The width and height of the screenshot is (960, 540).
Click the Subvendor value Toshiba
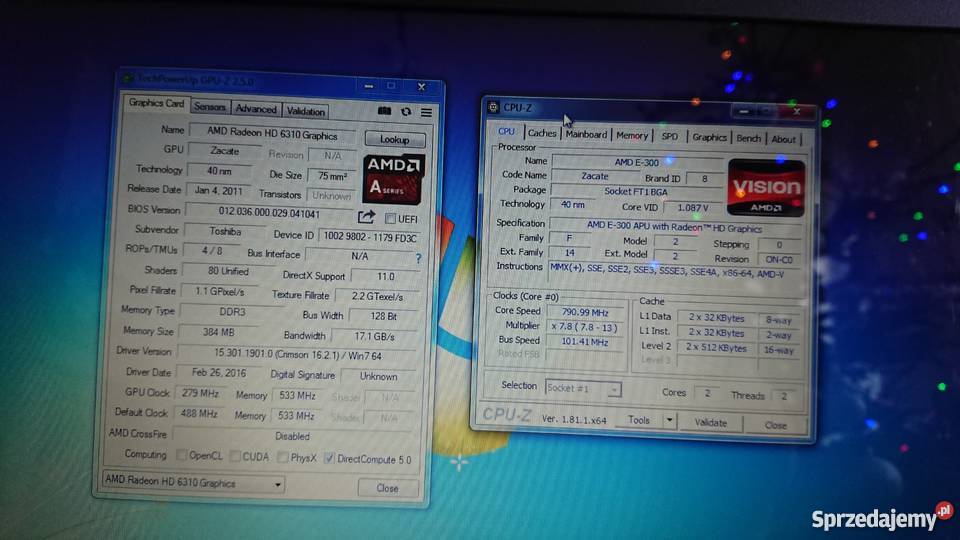tap(225, 231)
